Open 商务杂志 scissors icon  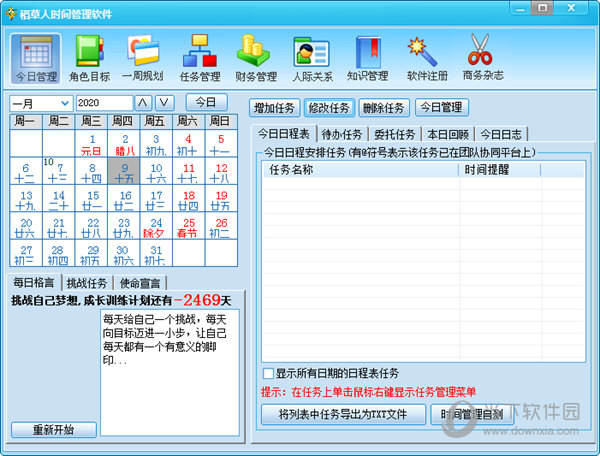pyautogui.click(x=482, y=58)
